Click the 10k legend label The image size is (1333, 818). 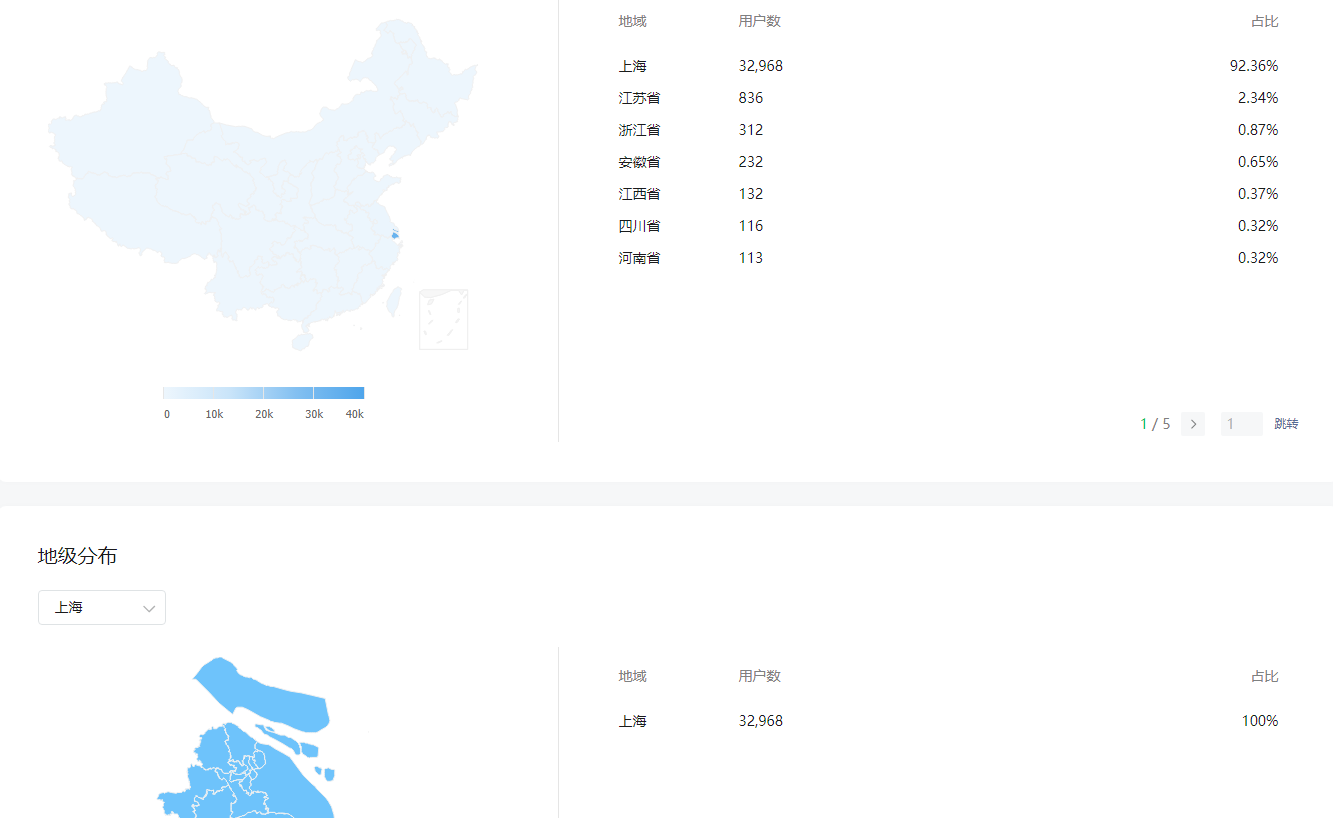click(214, 414)
